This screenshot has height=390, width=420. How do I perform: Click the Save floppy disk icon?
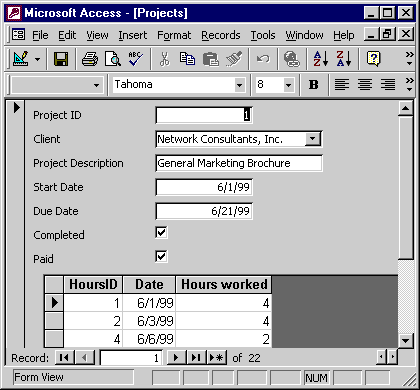(61, 59)
